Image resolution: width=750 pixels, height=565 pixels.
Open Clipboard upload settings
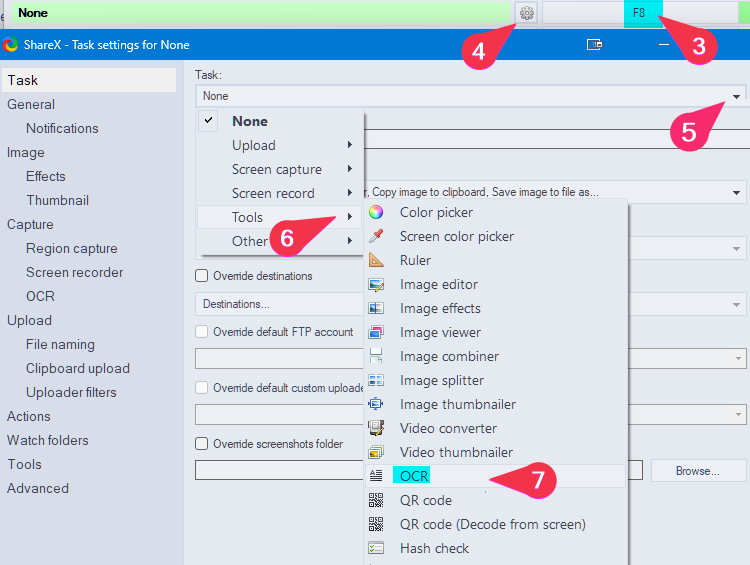(x=78, y=368)
